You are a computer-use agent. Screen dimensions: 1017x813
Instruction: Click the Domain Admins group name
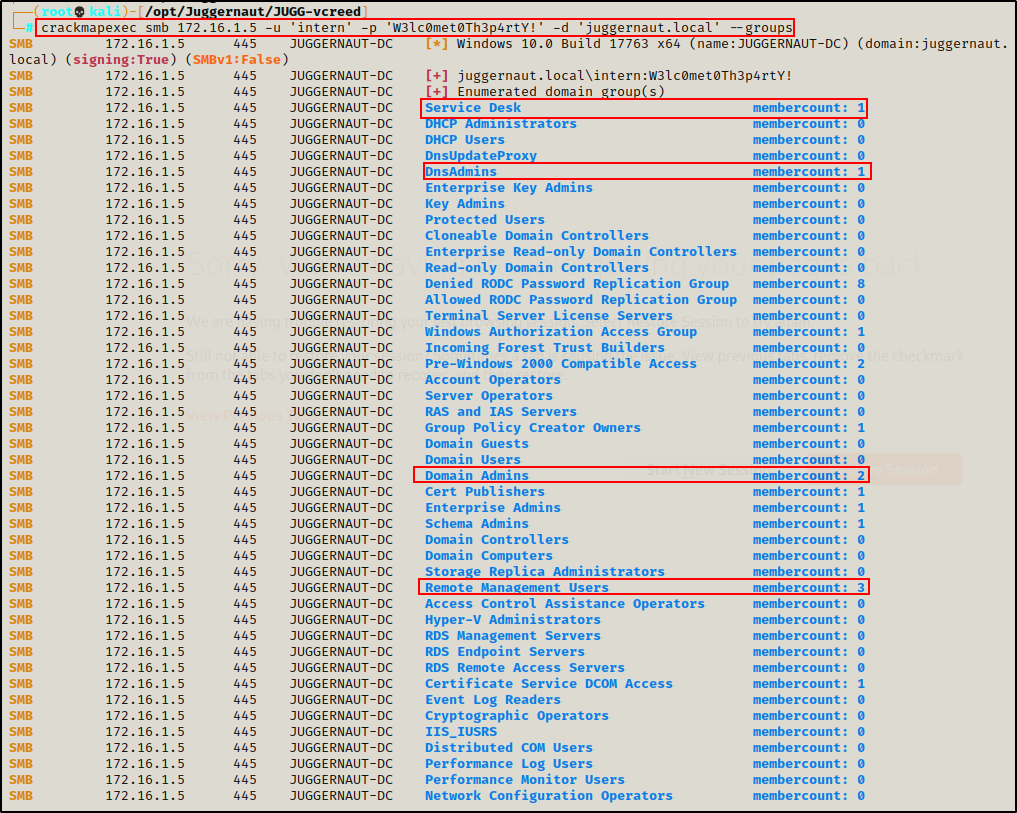pos(476,475)
